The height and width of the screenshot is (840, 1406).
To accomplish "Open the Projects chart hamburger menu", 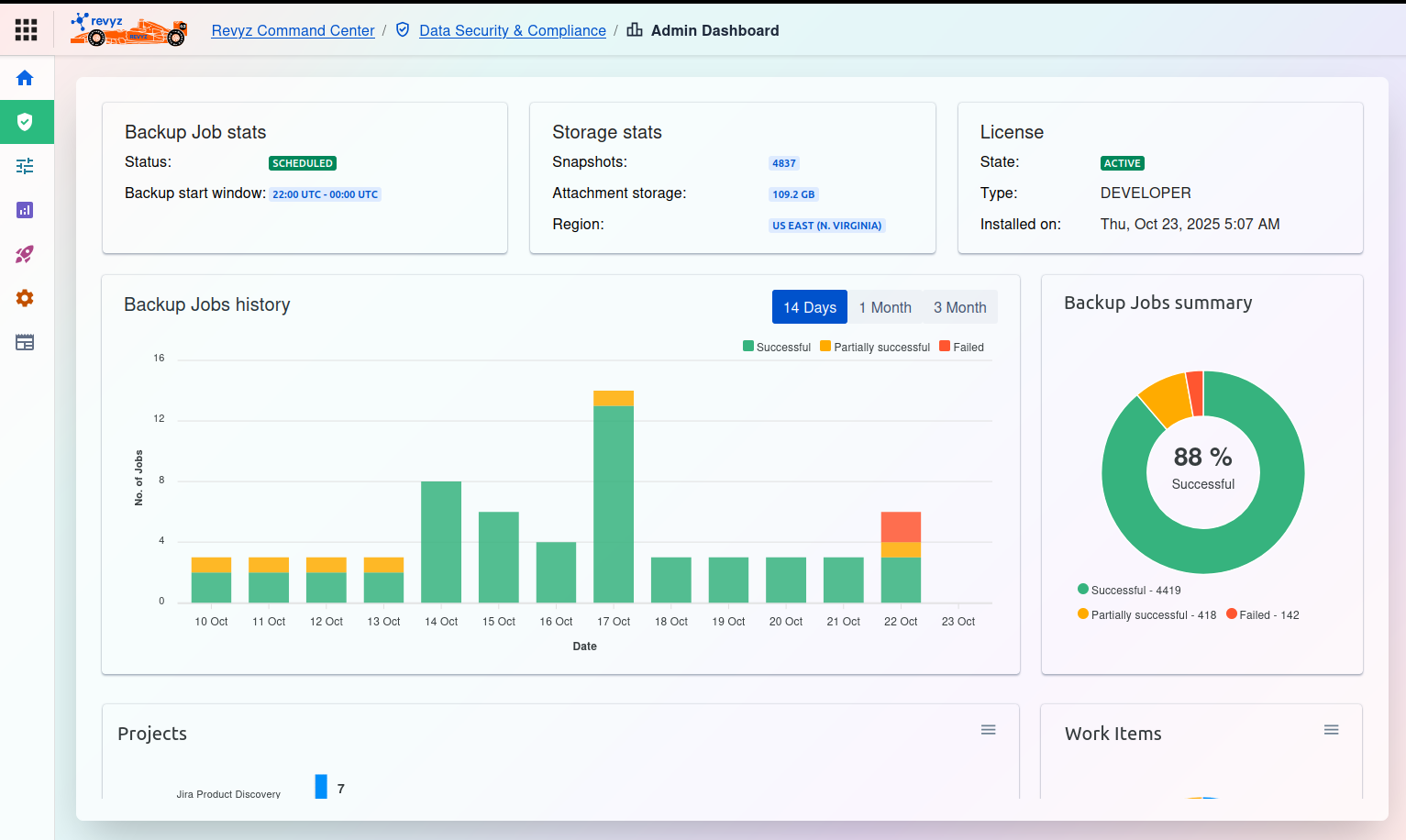I will [988, 730].
